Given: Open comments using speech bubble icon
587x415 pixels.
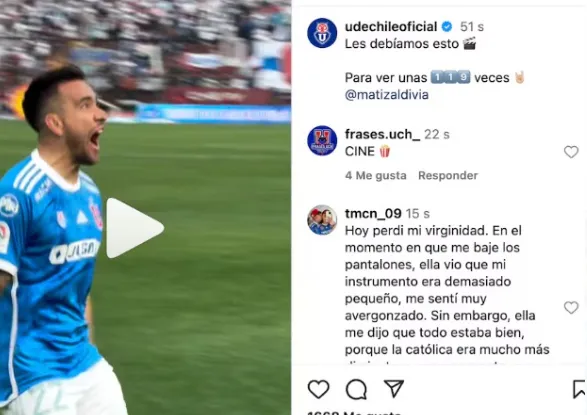Looking at the screenshot, I should click(356, 389).
